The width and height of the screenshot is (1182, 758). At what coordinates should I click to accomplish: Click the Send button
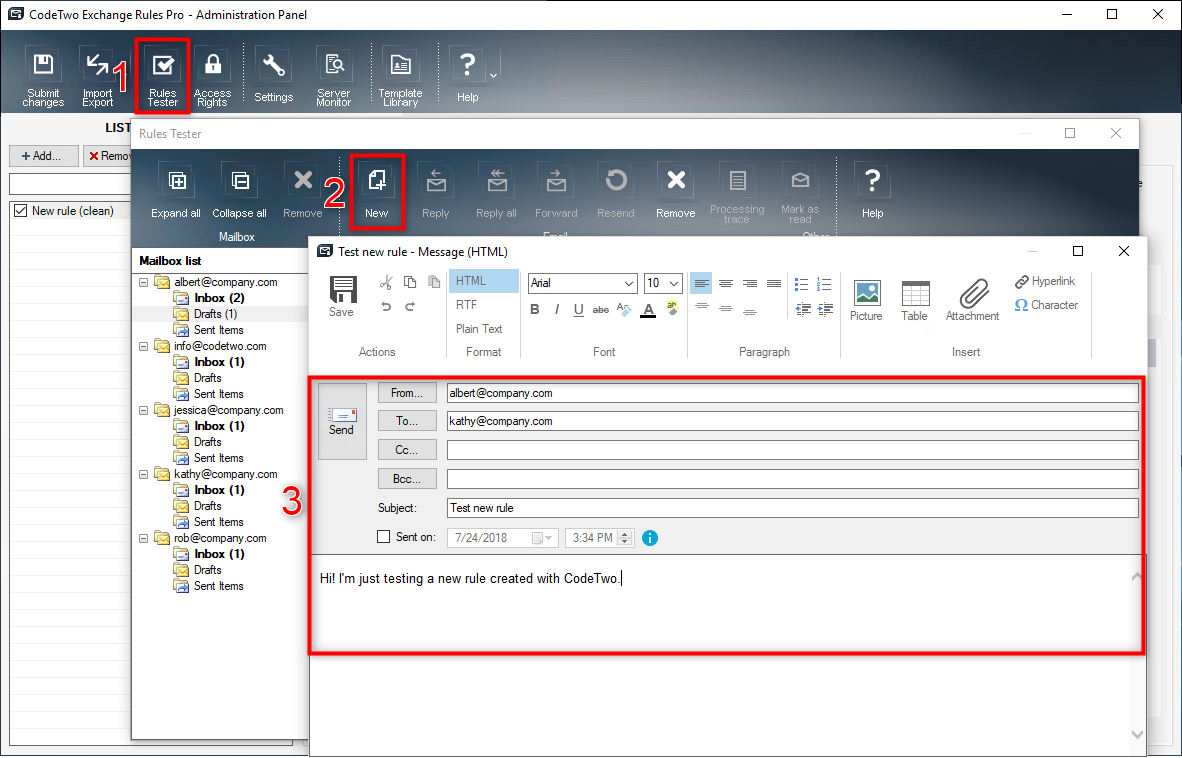pos(342,420)
